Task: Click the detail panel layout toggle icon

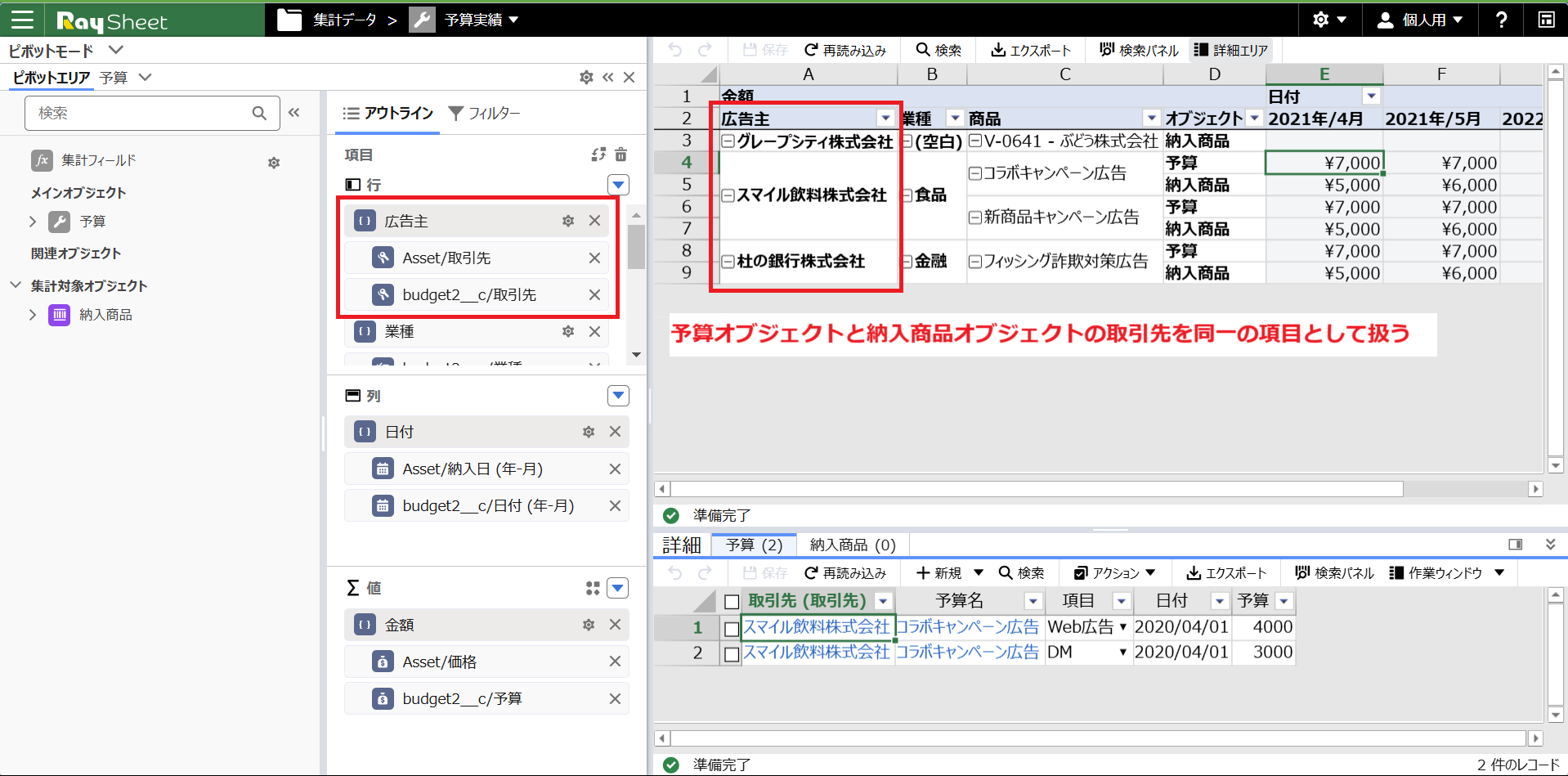Action: pyautogui.click(x=1515, y=545)
